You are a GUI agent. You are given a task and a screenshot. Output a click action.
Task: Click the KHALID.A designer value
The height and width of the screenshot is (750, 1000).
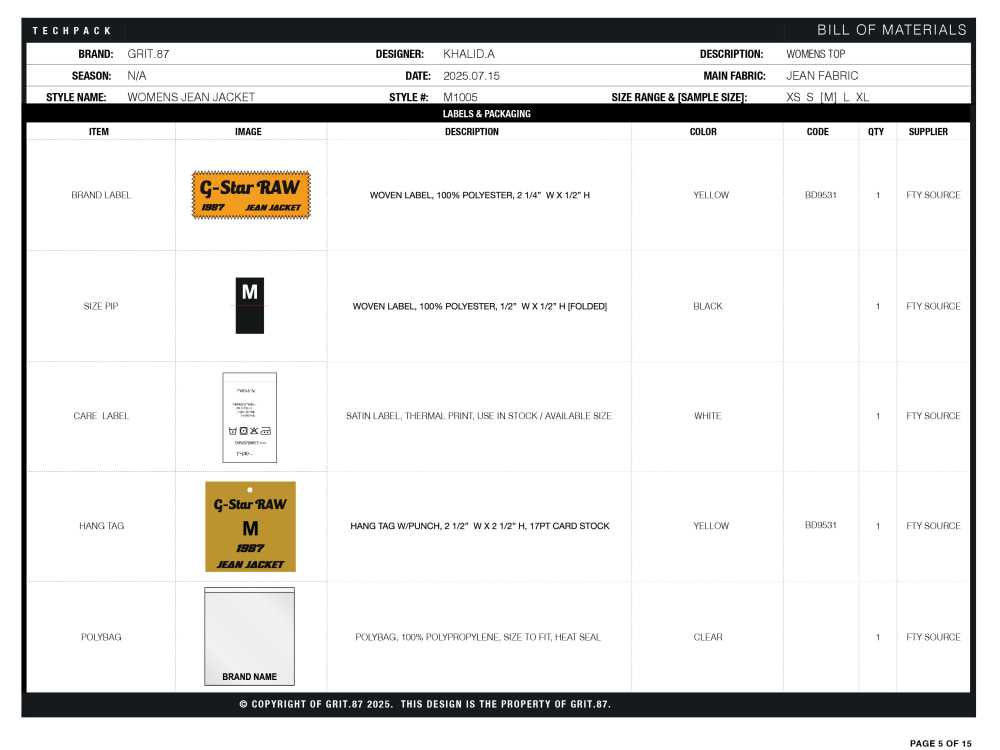(469, 54)
